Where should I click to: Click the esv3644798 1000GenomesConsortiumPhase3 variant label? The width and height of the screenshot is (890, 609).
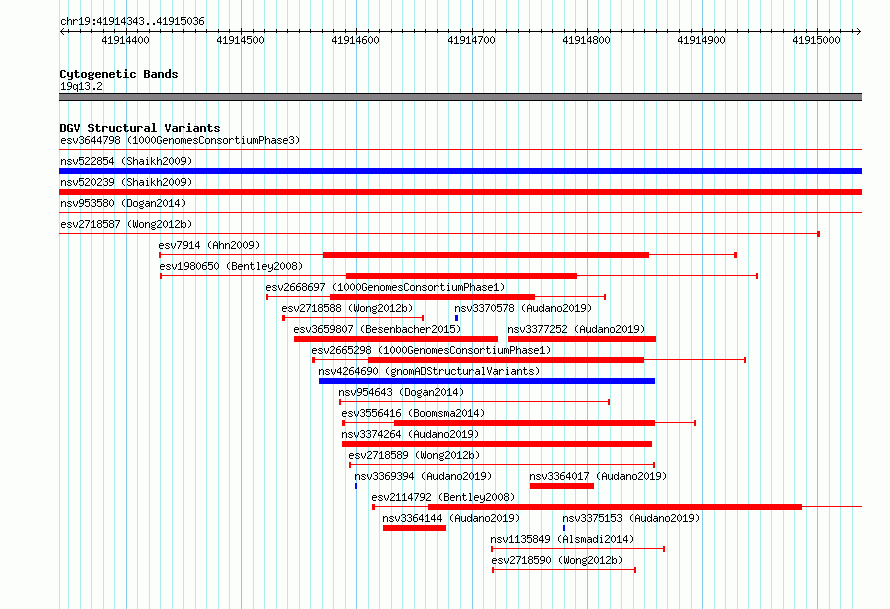180,140
